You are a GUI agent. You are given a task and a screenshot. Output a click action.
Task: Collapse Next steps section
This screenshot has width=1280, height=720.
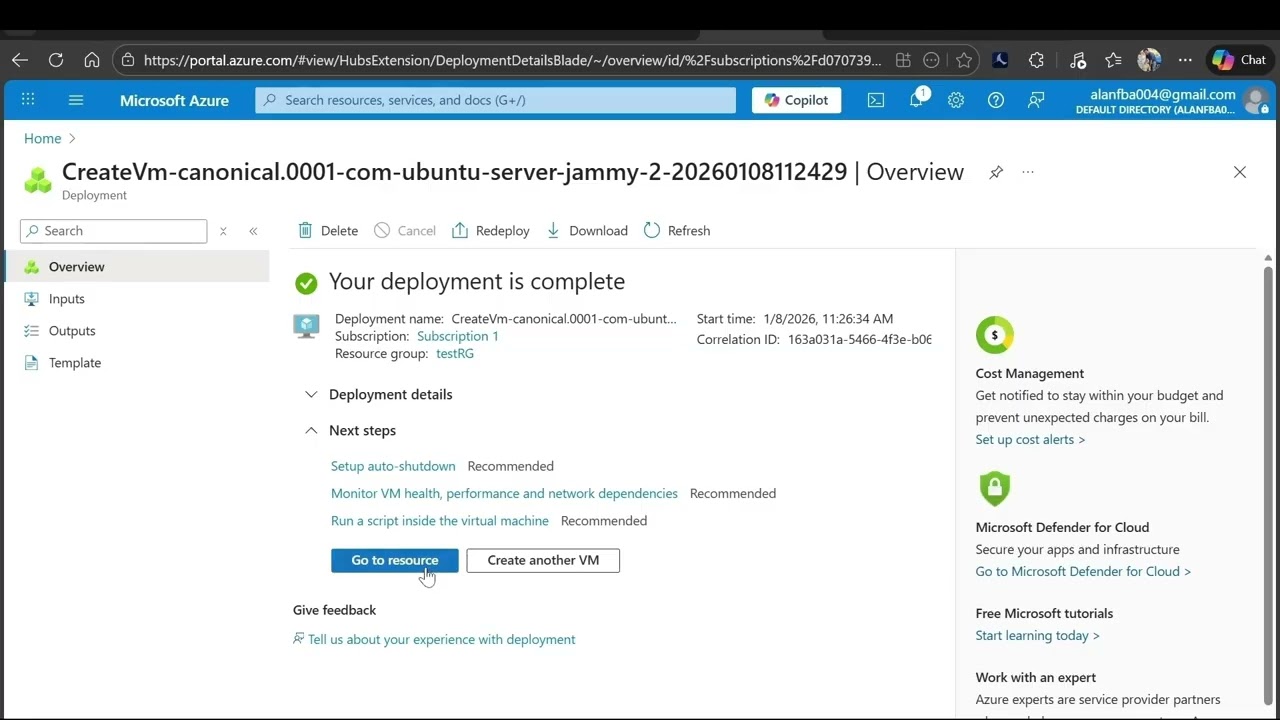351,430
